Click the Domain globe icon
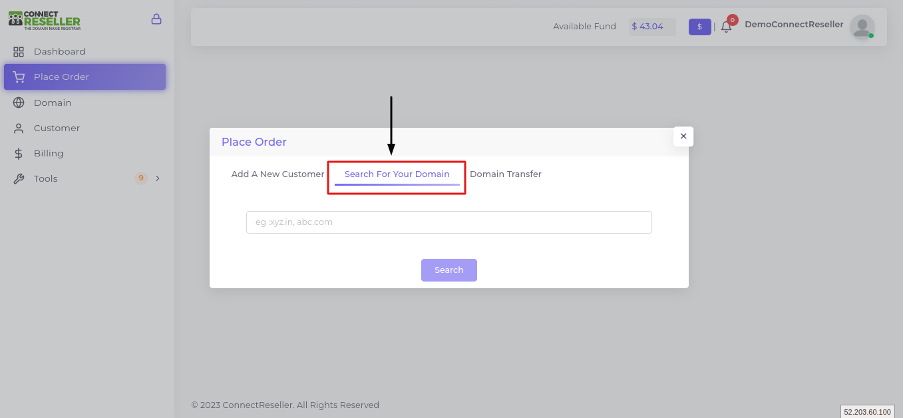This screenshot has height=418, width=904. tap(18, 103)
